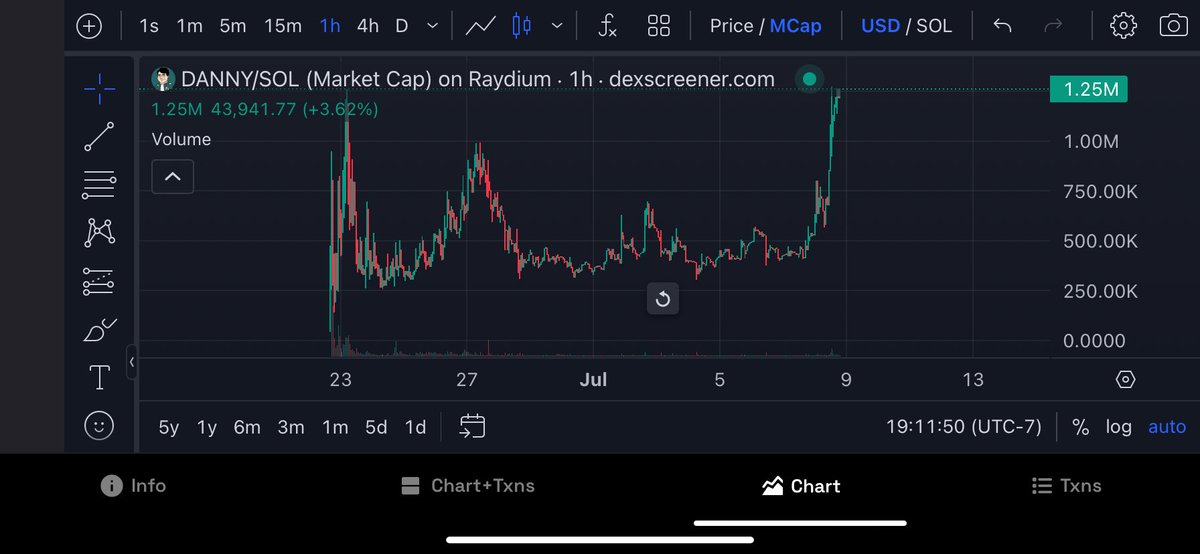The width and height of the screenshot is (1200, 554).
Task: Set the range to 3m
Action: (291, 427)
